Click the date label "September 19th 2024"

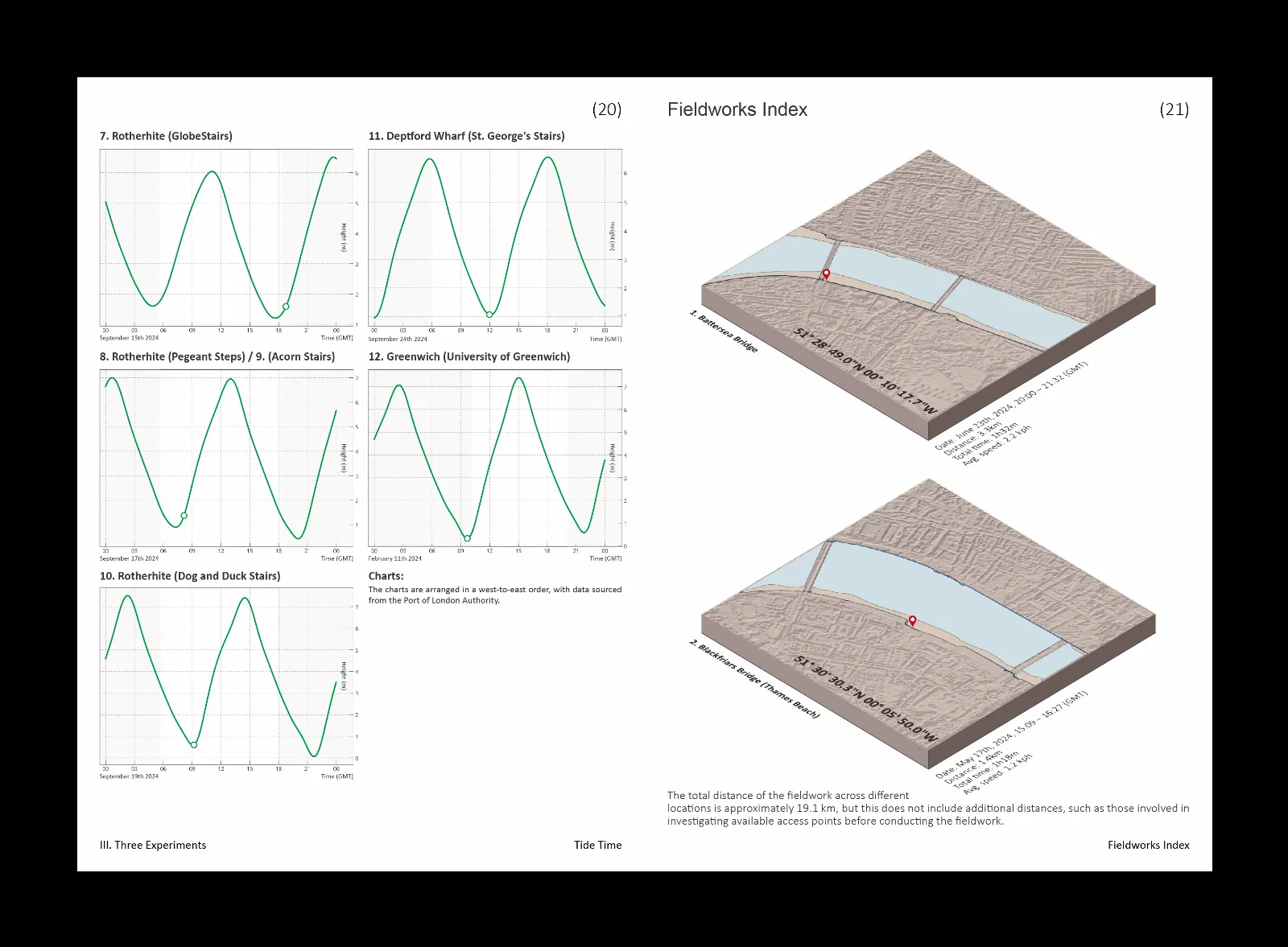129,776
